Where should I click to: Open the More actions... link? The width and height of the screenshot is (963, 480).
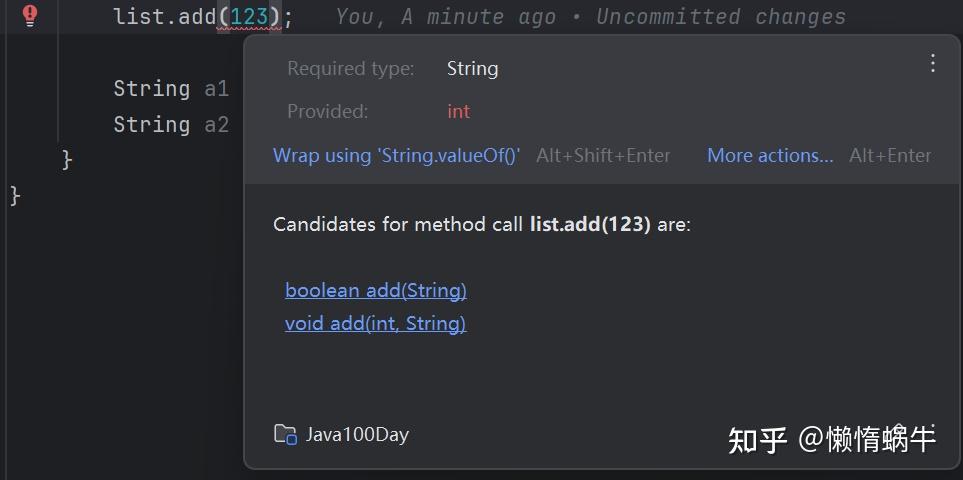point(770,155)
